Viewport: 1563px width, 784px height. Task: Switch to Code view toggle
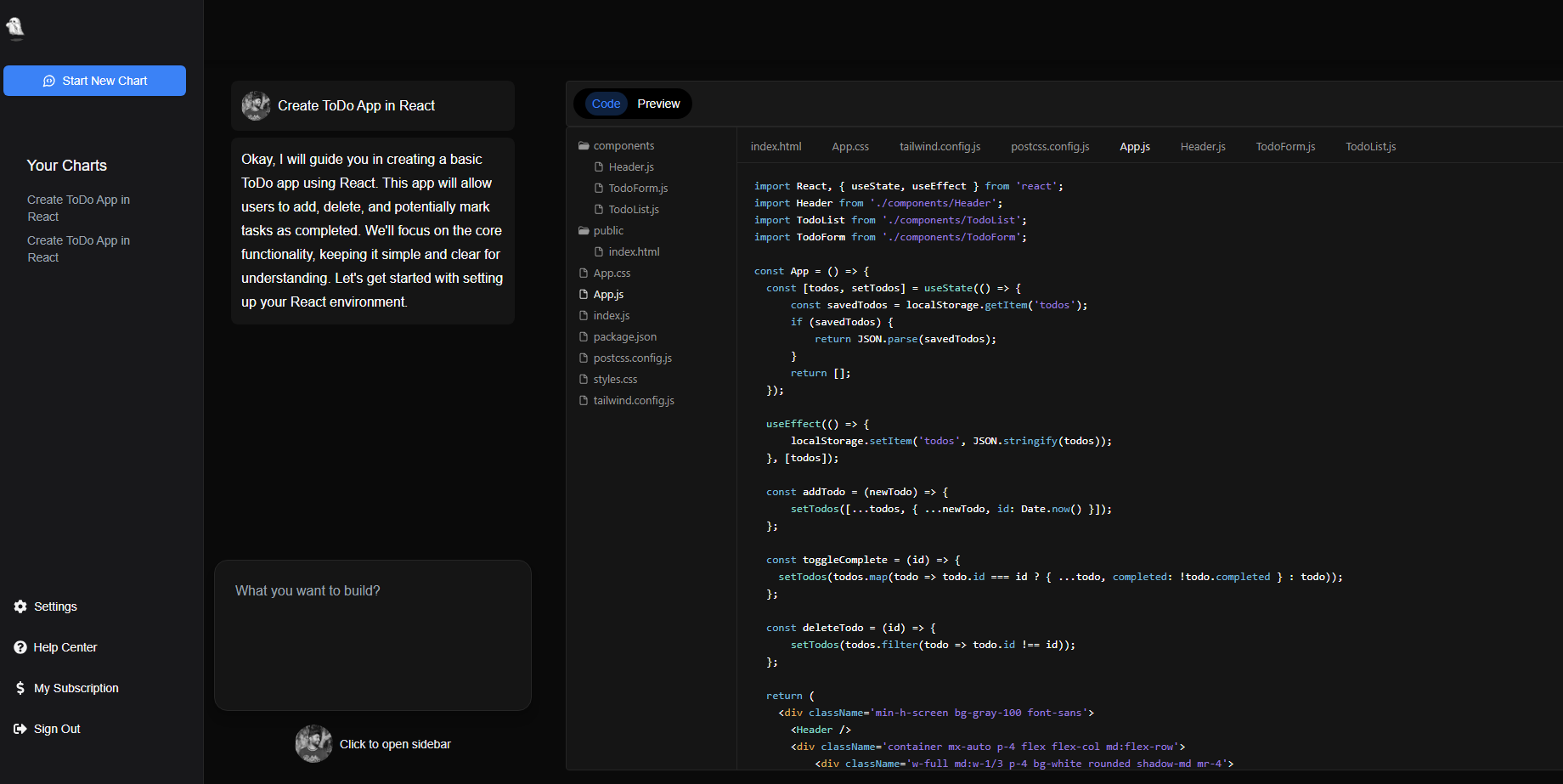(606, 104)
